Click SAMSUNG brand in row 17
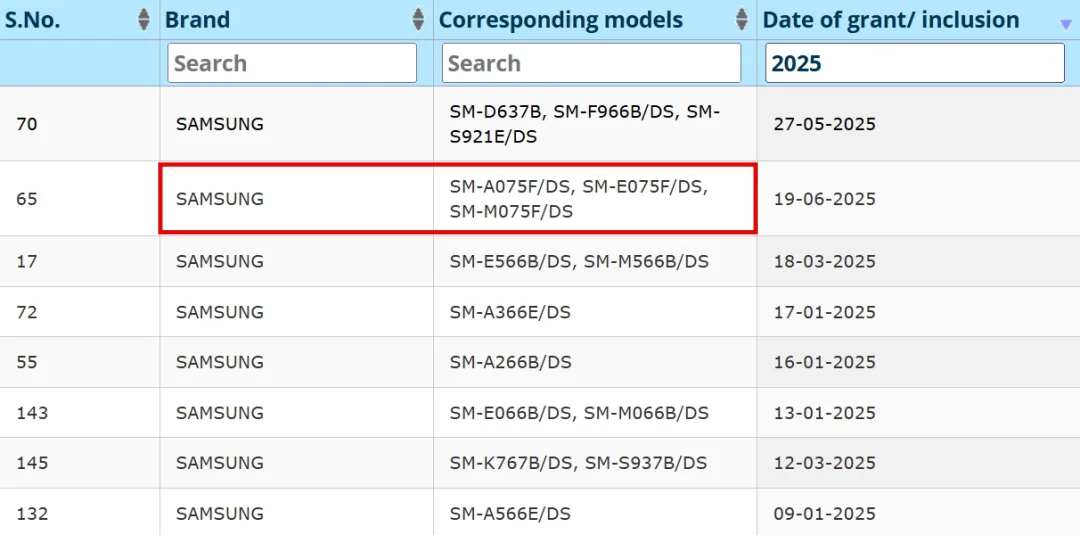The image size is (1080, 535). [x=220, y=262]
